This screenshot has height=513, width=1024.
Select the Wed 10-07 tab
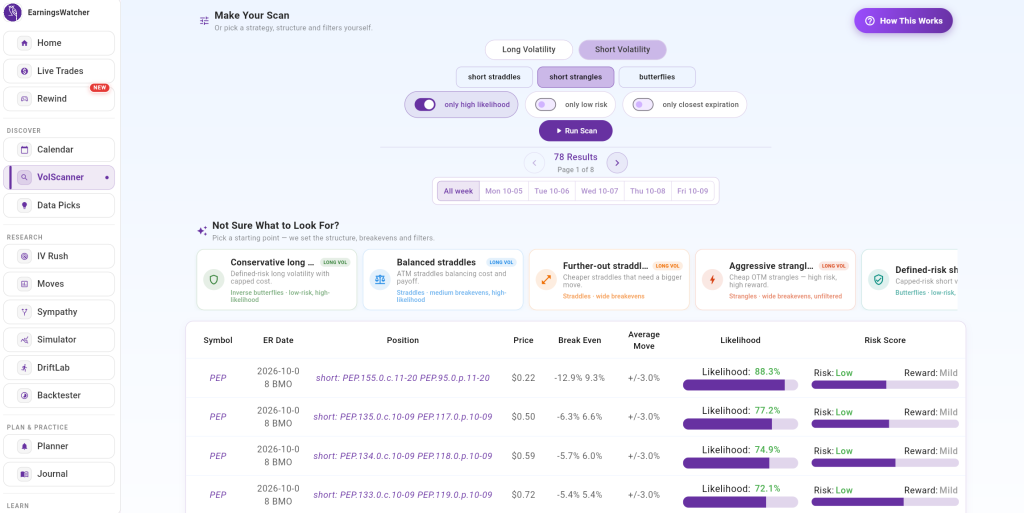click(600, 191)
